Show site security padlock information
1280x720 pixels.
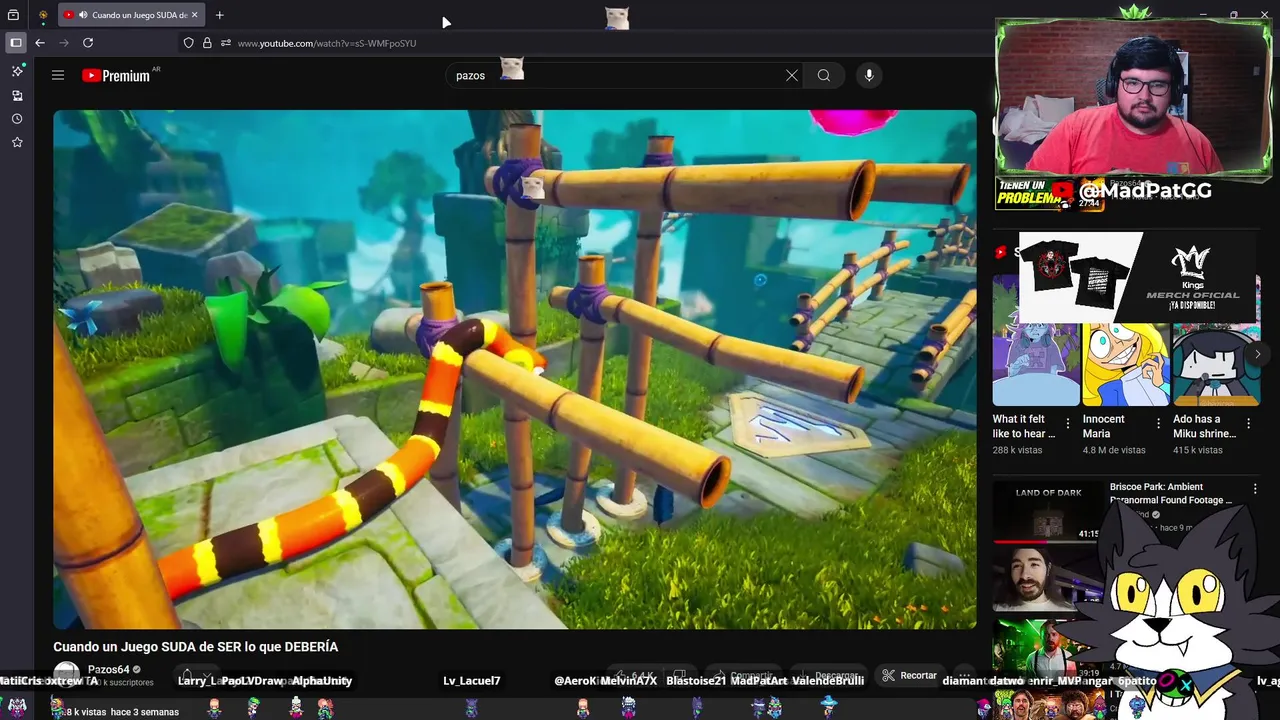(x=207, y=43)
